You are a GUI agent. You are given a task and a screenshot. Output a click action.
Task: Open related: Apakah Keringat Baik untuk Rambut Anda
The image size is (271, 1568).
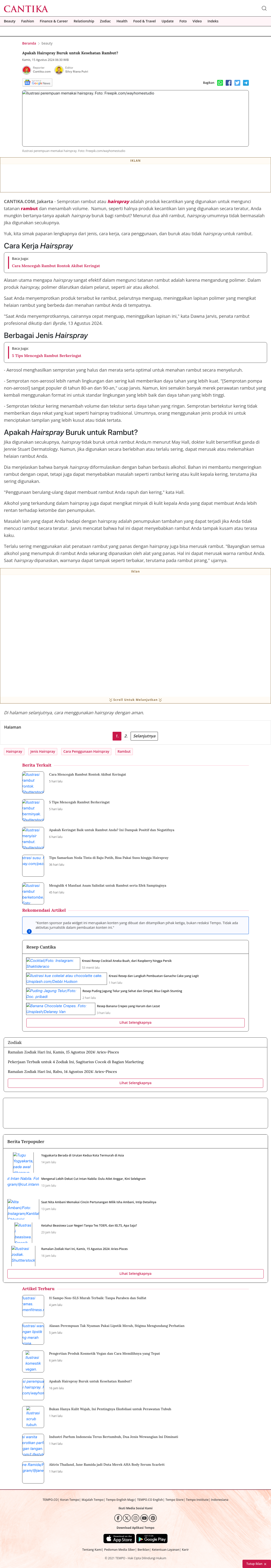(x=111, y=830)
